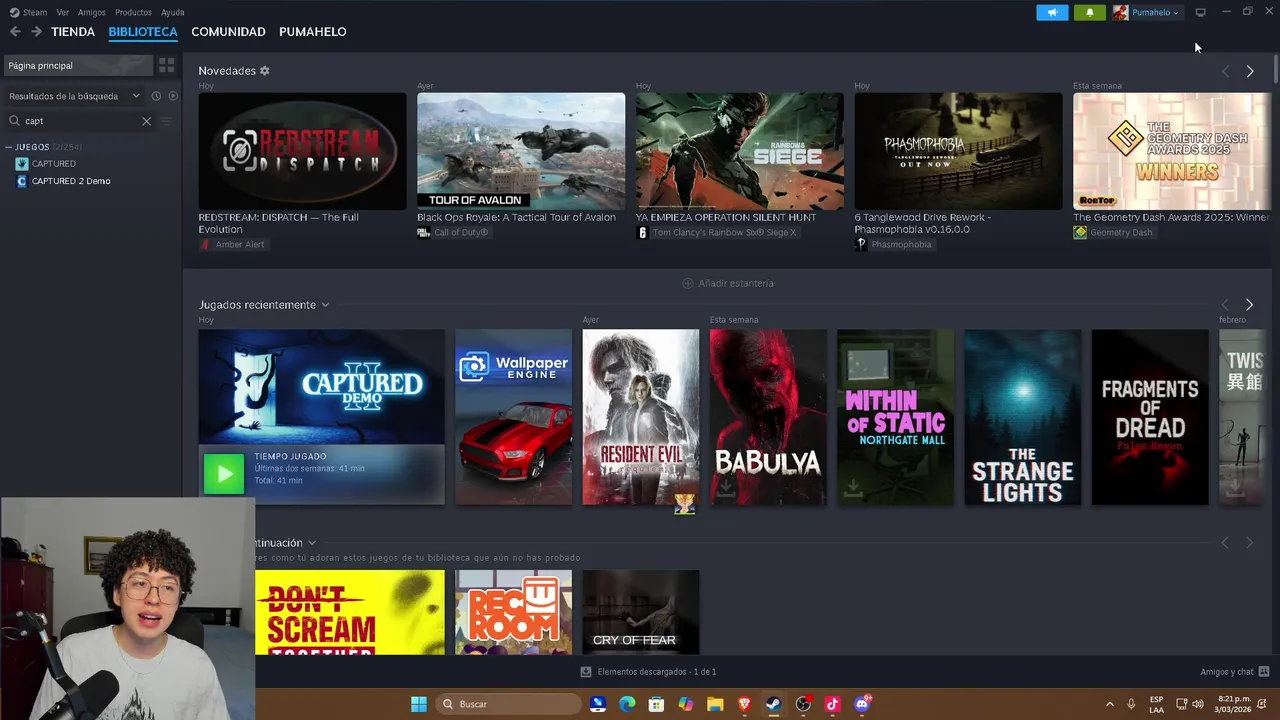The image size is (1280, 720).
Task: Open the Amigos menu
Action: (x=92, y=12)
